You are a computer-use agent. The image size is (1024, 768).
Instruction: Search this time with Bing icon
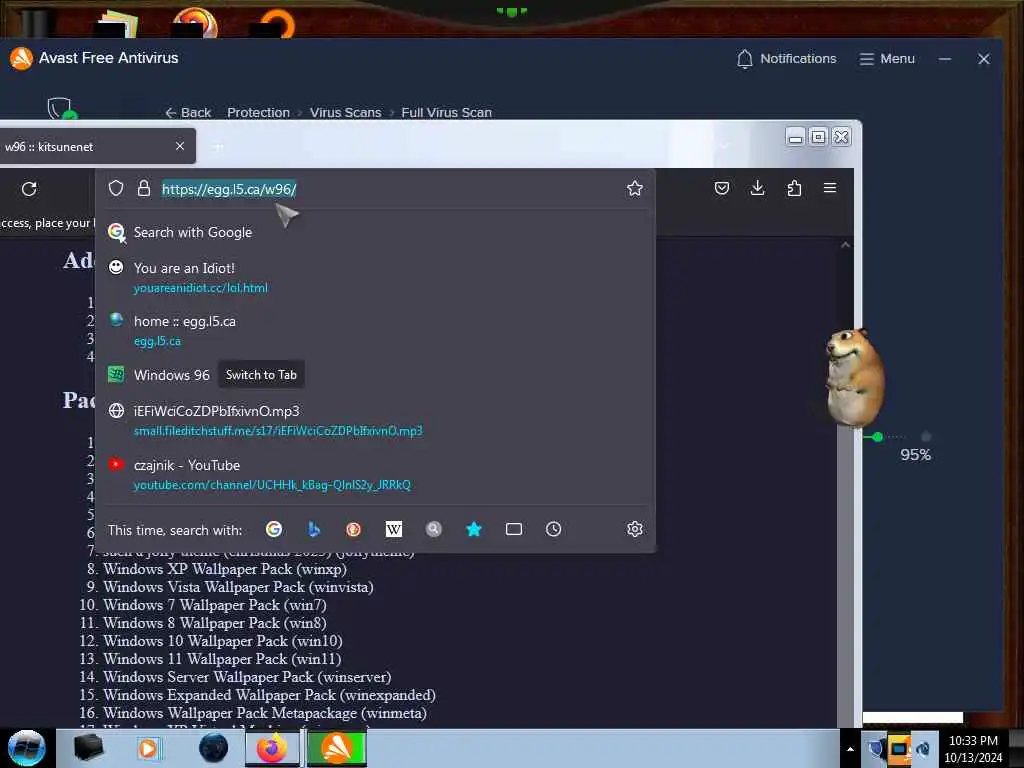pyautogui.click(x=314, y=529)
